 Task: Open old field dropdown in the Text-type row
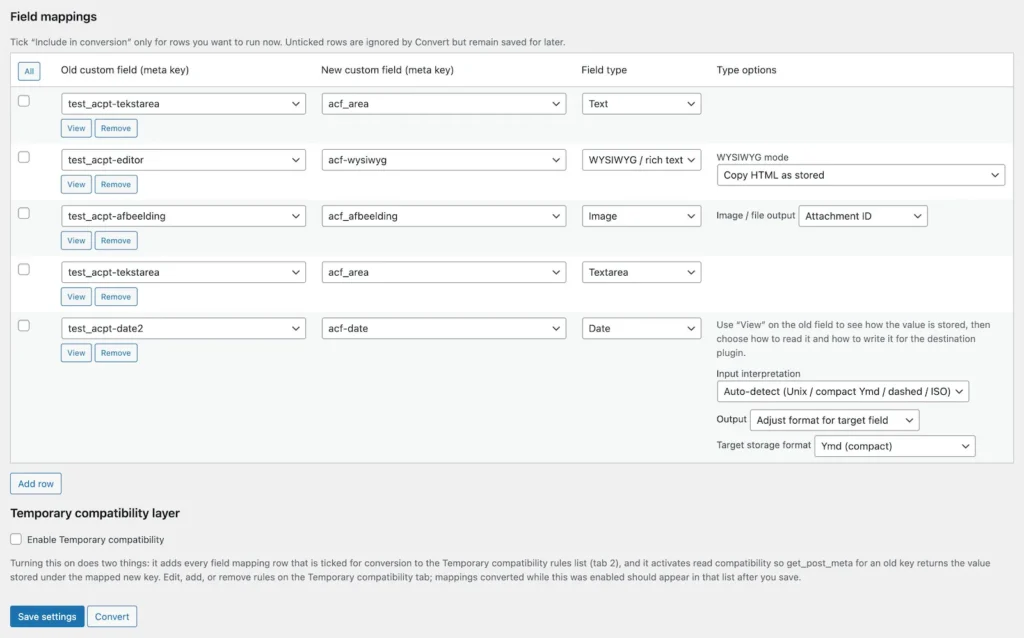184,104
